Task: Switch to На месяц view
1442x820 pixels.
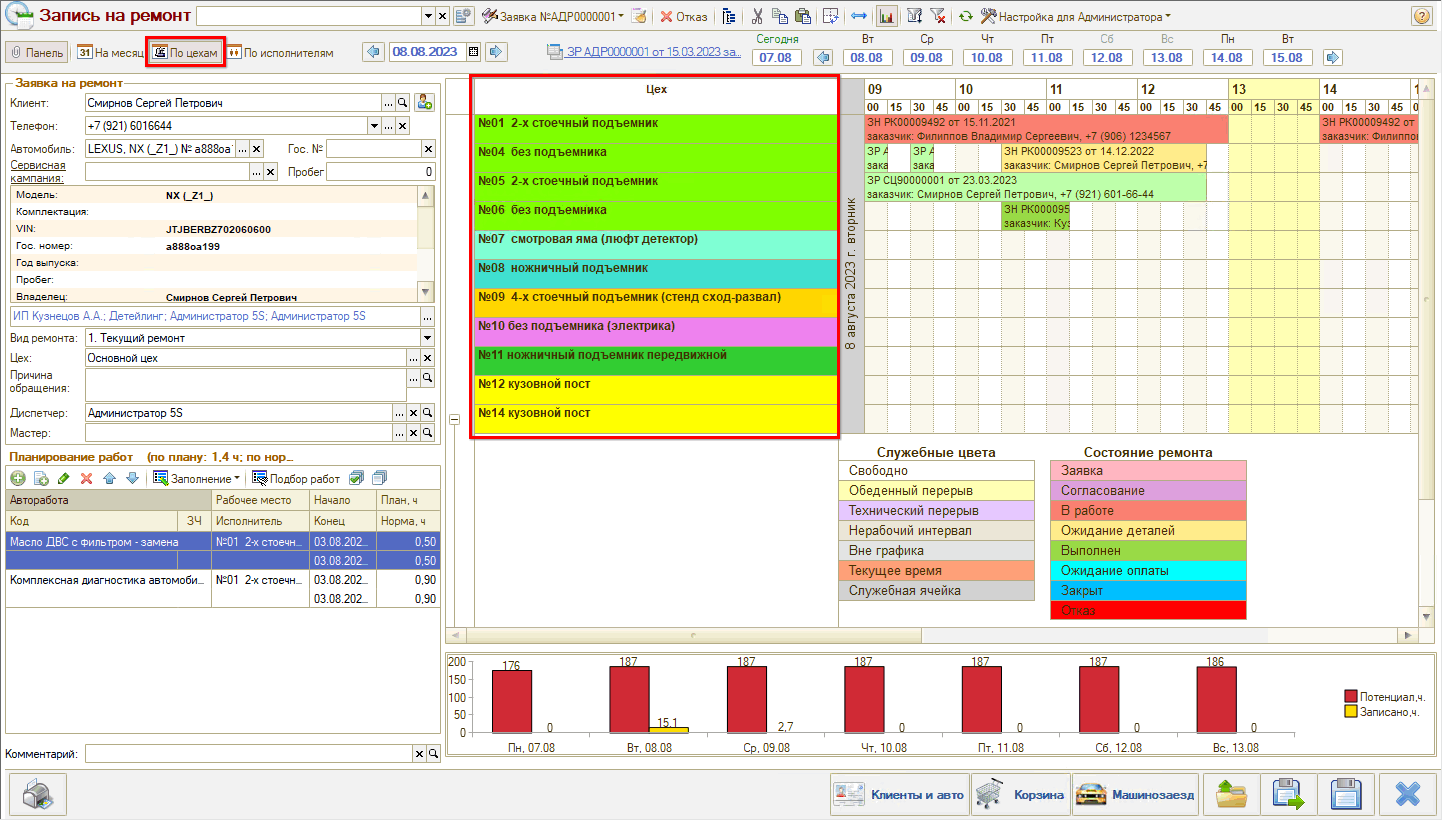Action: 110,52
